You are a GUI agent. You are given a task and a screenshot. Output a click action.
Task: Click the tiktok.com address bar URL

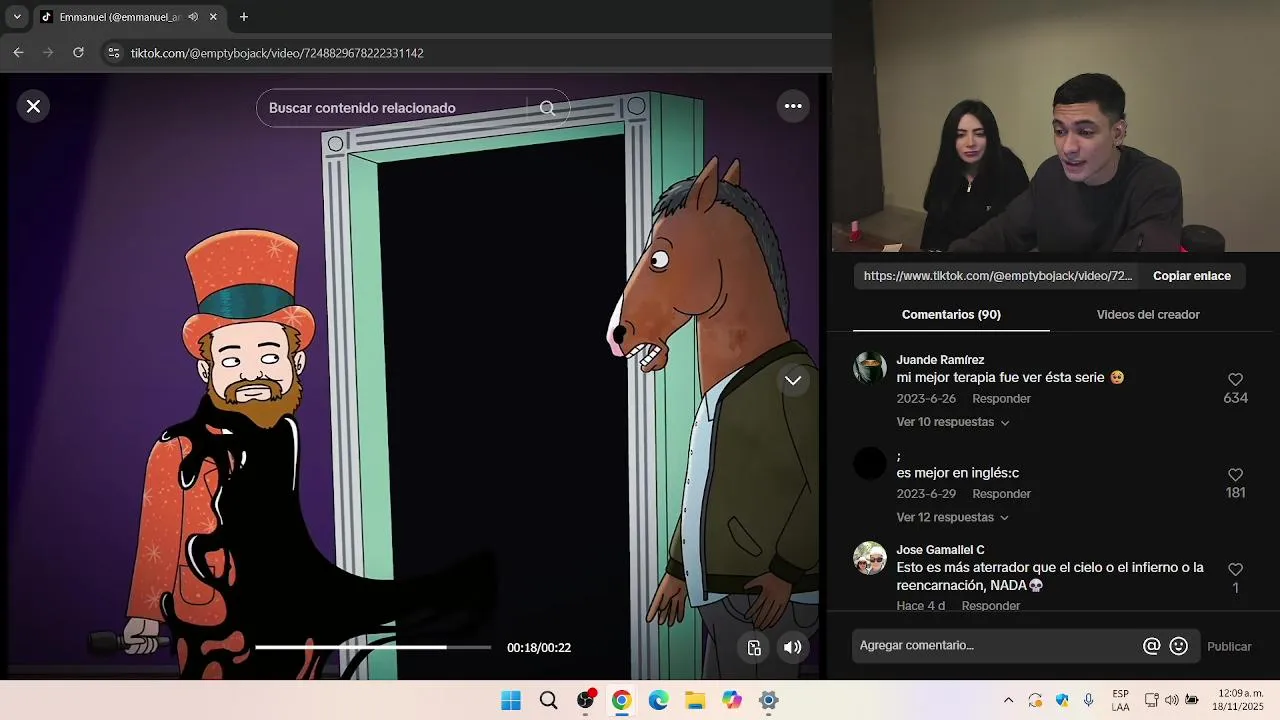(x=277, y=53)
